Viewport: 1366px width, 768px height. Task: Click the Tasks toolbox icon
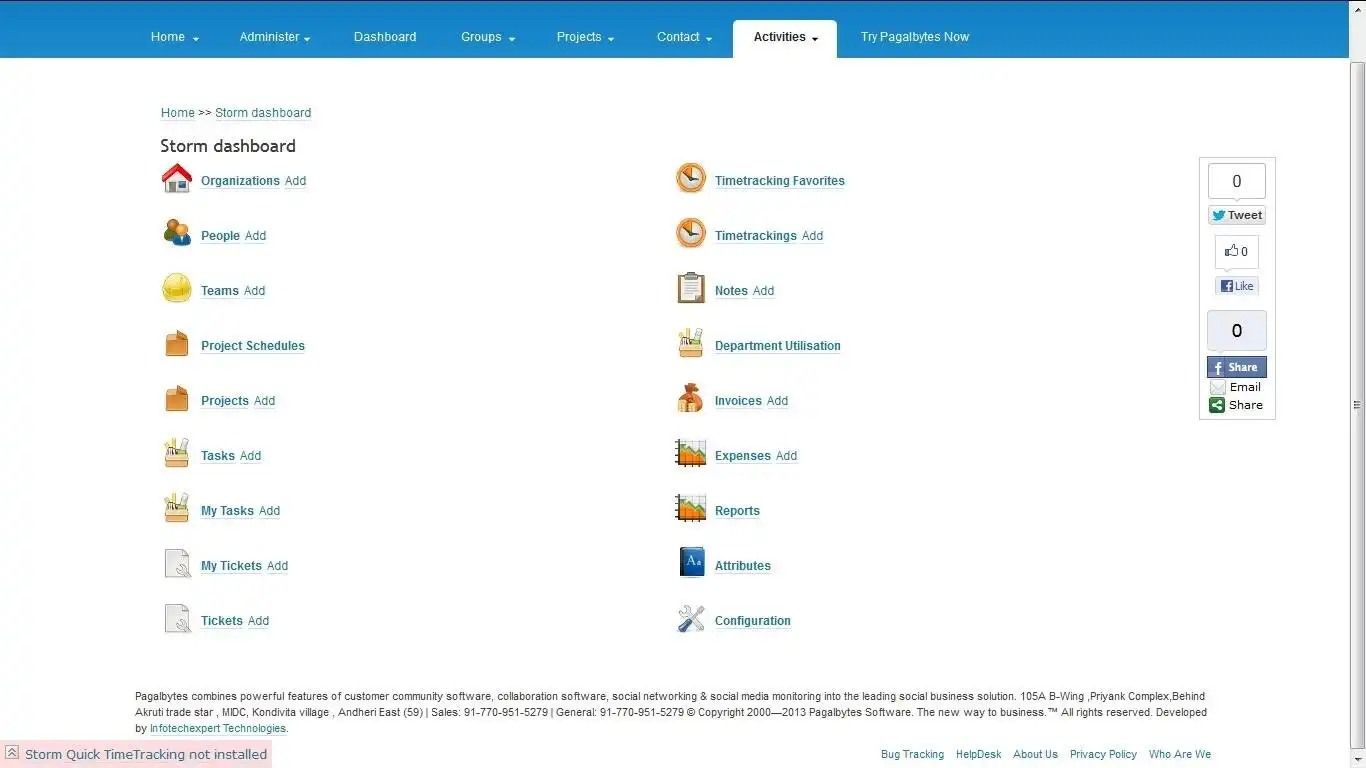177,453
